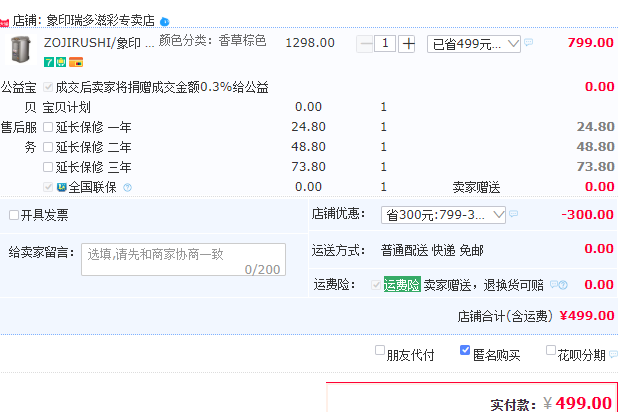Toggle the 运费险 checkbox
The image size is (627, 412).
(375, 285)
